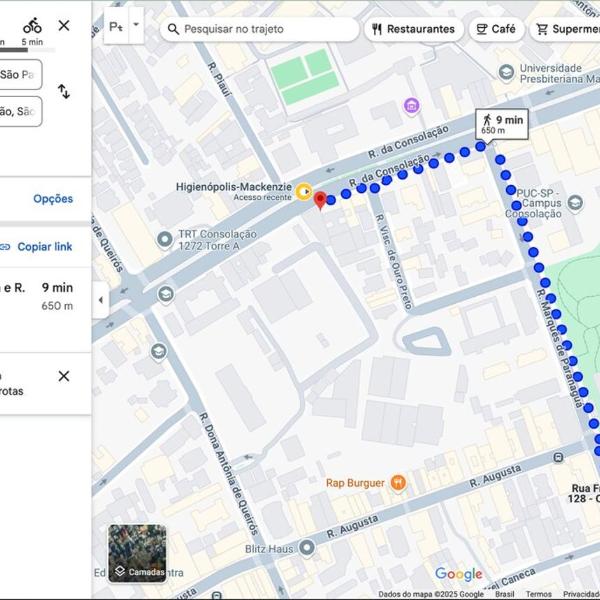Open the Camadas layers thumbnail

[x=137, y=553]
